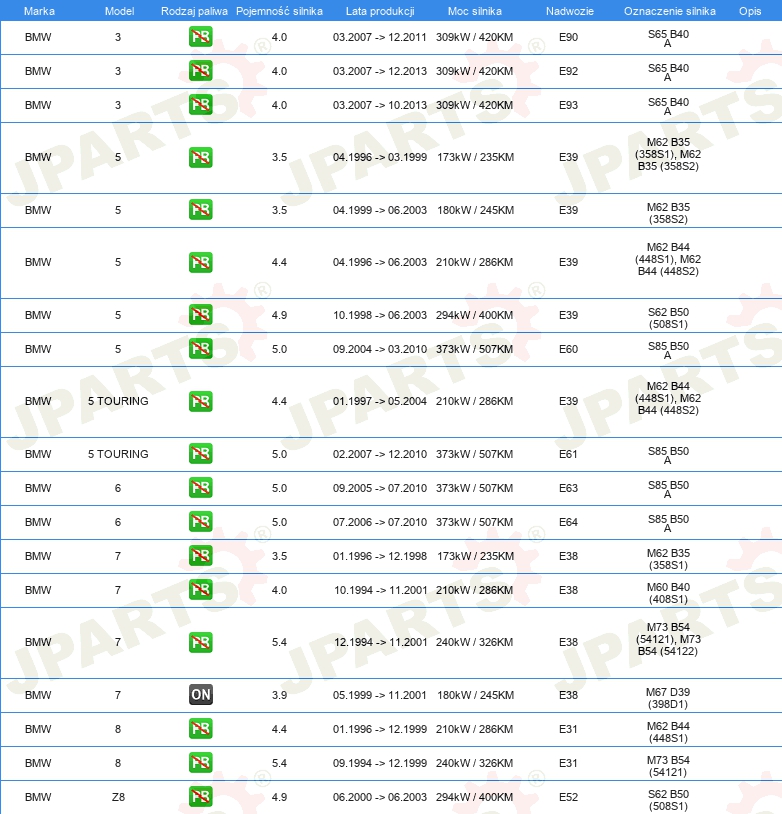Click the PB petrol icon for E90 body
782x814 pixels.
coord(200,38)
